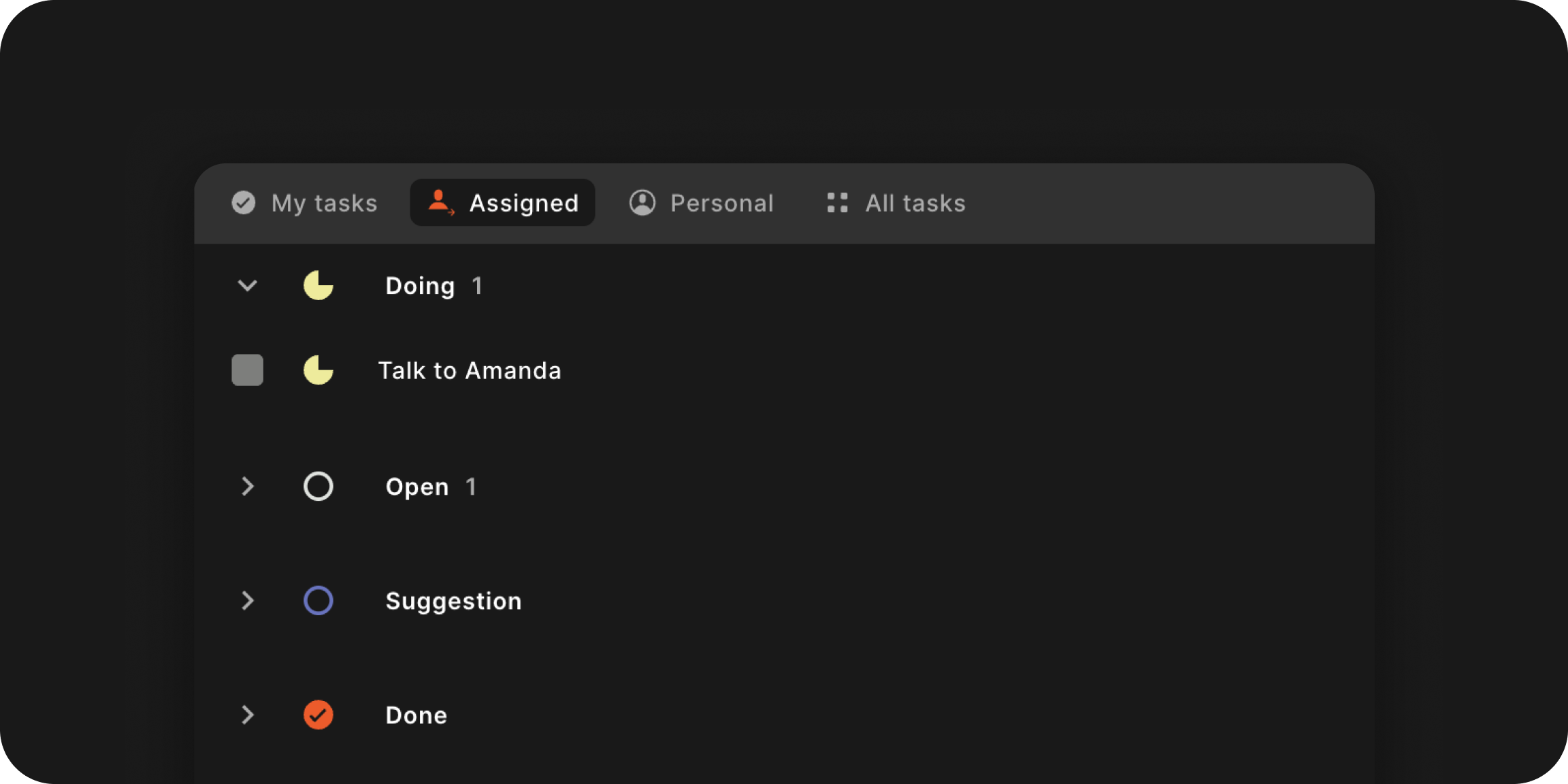This screenshot has width=1568, height=784.
Task: Expand the Done section
Action: coord(247,715)
